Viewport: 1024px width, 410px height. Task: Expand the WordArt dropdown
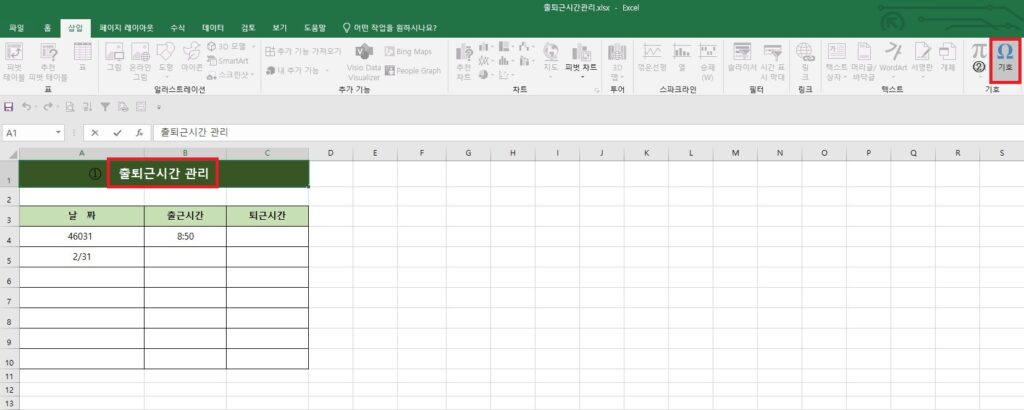893,77
